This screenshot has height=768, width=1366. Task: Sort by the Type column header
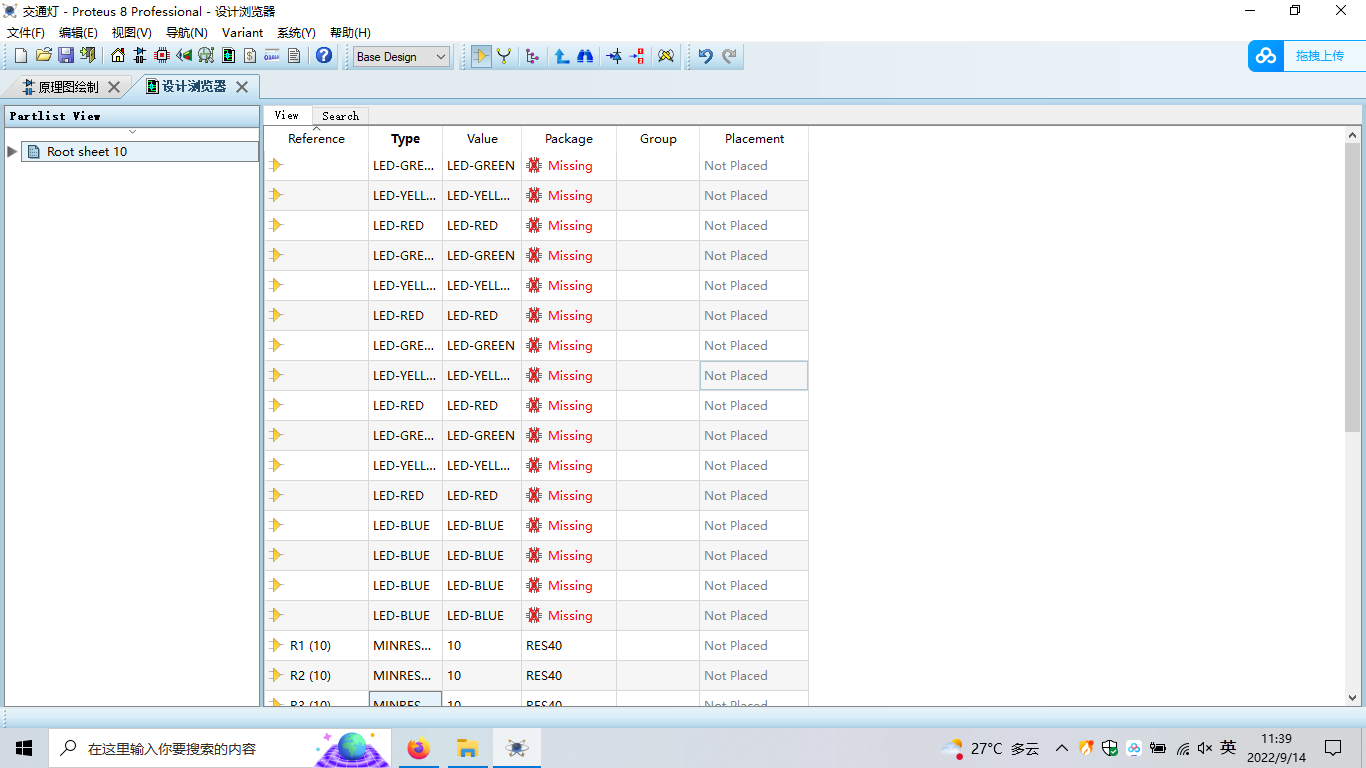[x=405, y=139]
